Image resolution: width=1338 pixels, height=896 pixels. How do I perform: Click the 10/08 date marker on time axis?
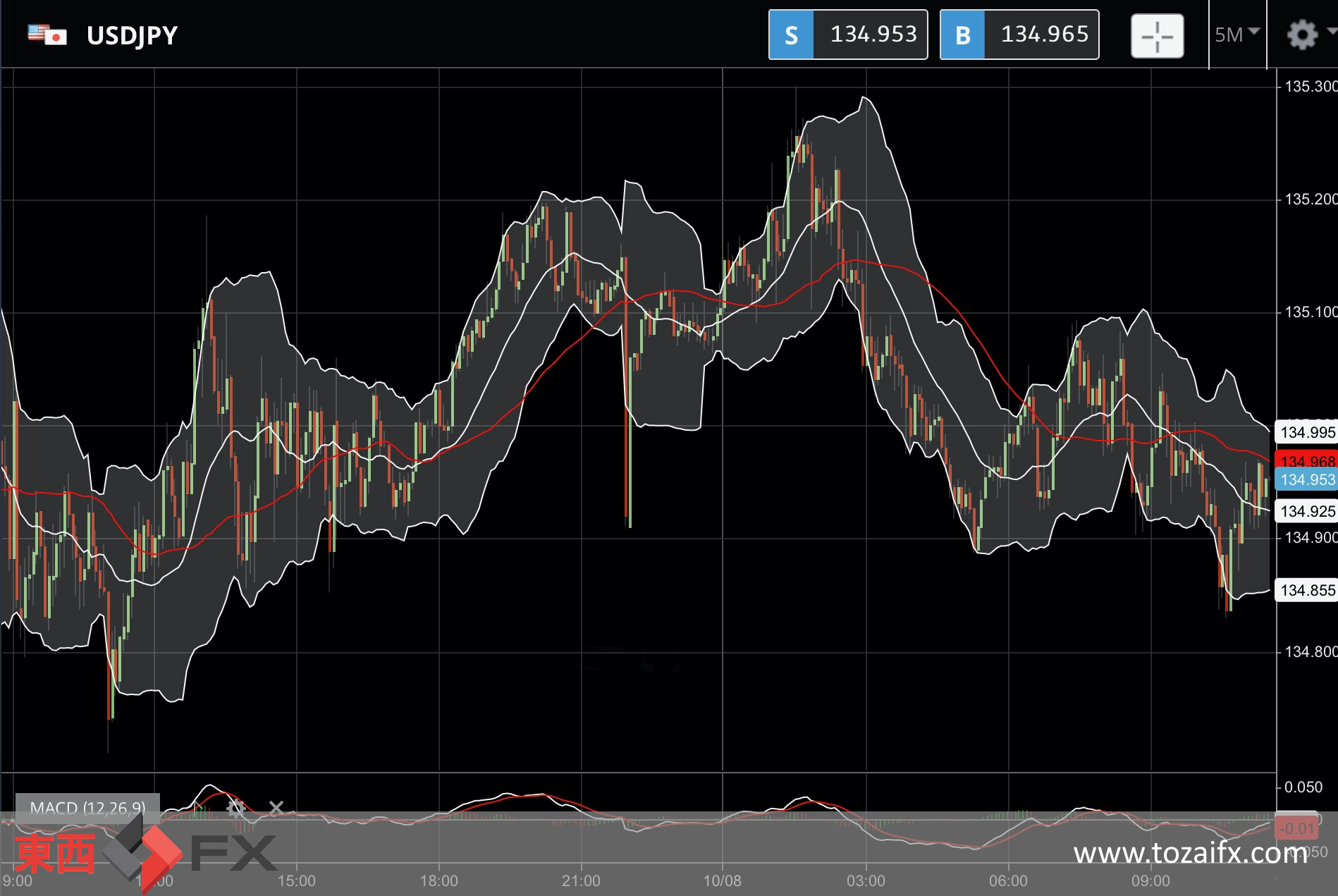(723, 880)
